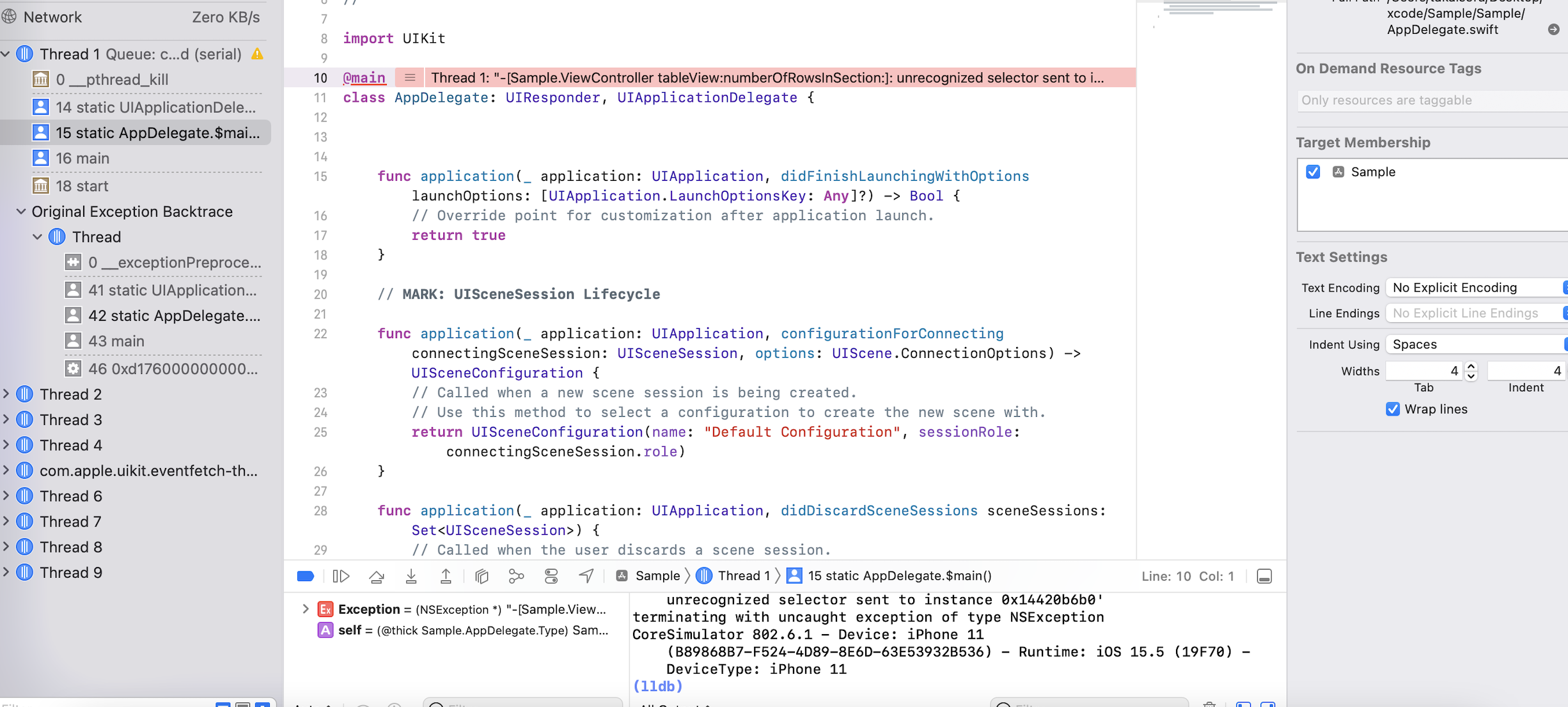Click the Simulate Location arrow icon

coord(586,576)
